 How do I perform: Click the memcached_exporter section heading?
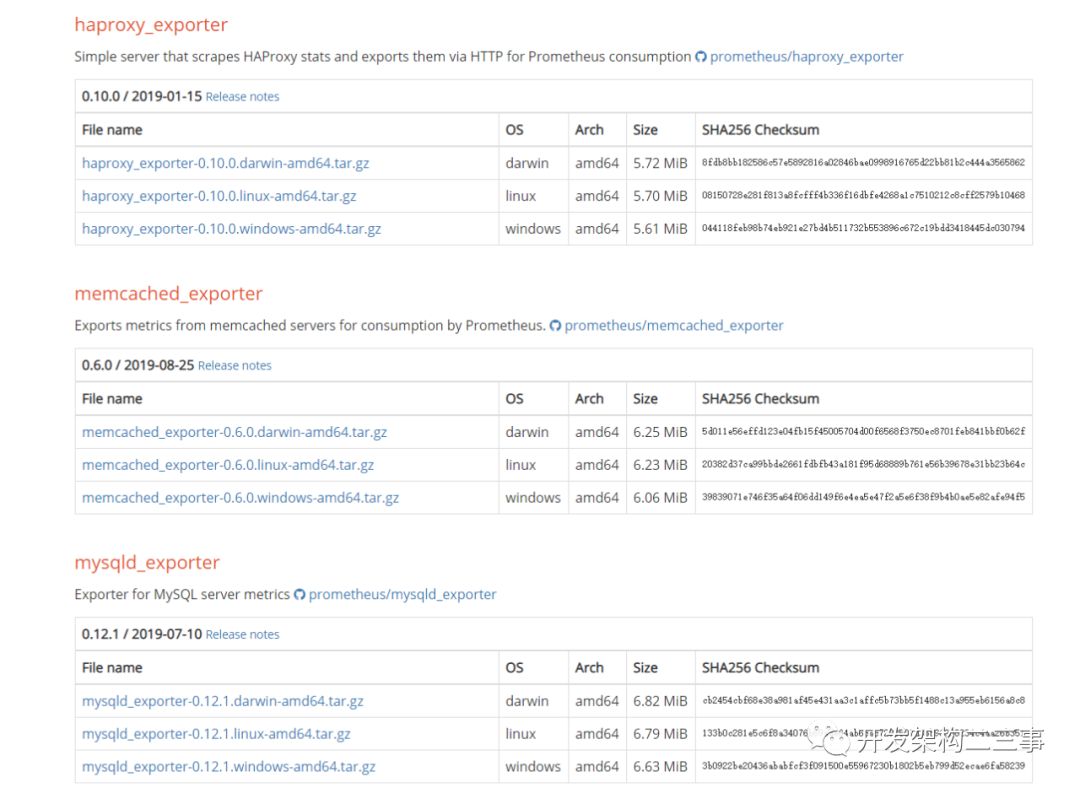pyautogui.click(x=168, y=294)
